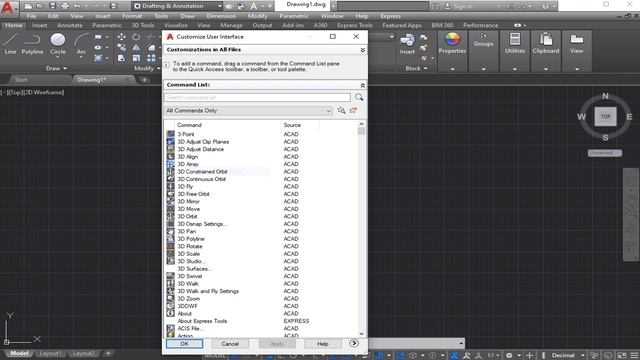Click the 3D Orbit command icon in list
The width and height of the screenshot is (640, 360).
[171, 216]
